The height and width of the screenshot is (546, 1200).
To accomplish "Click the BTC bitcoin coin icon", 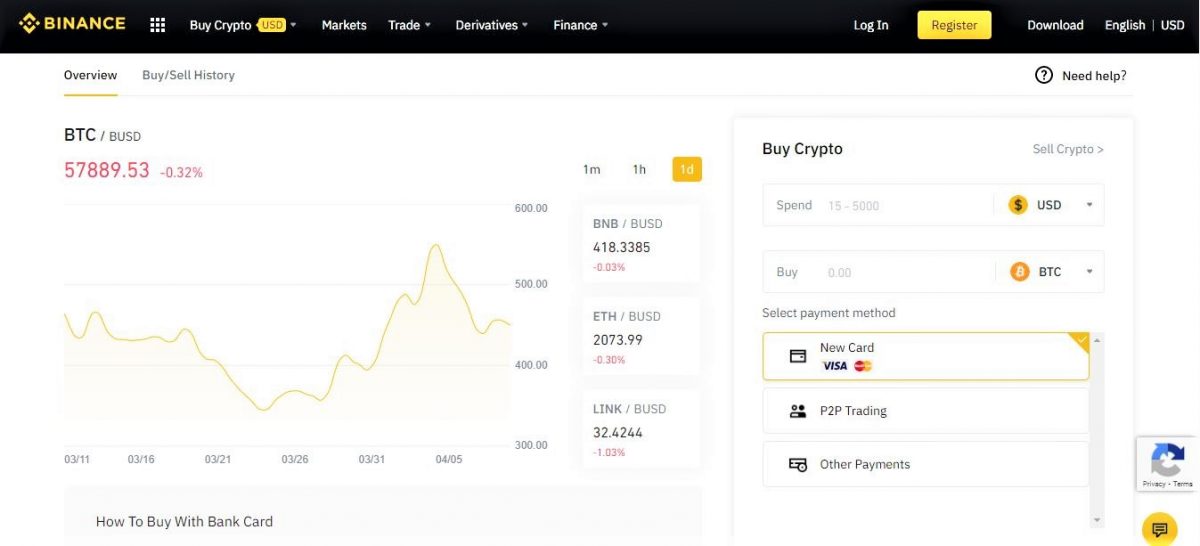I will (x=1020, y=272).
